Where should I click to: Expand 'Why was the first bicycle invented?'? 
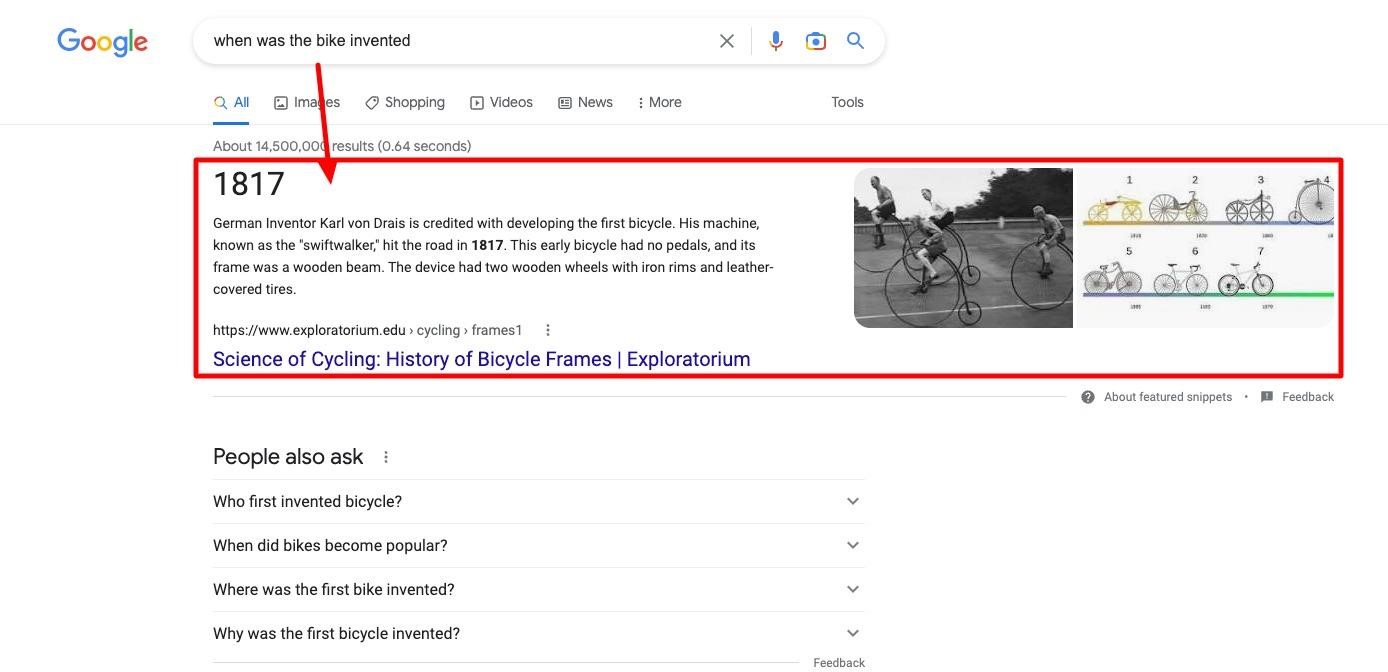(x=538, y=633)
